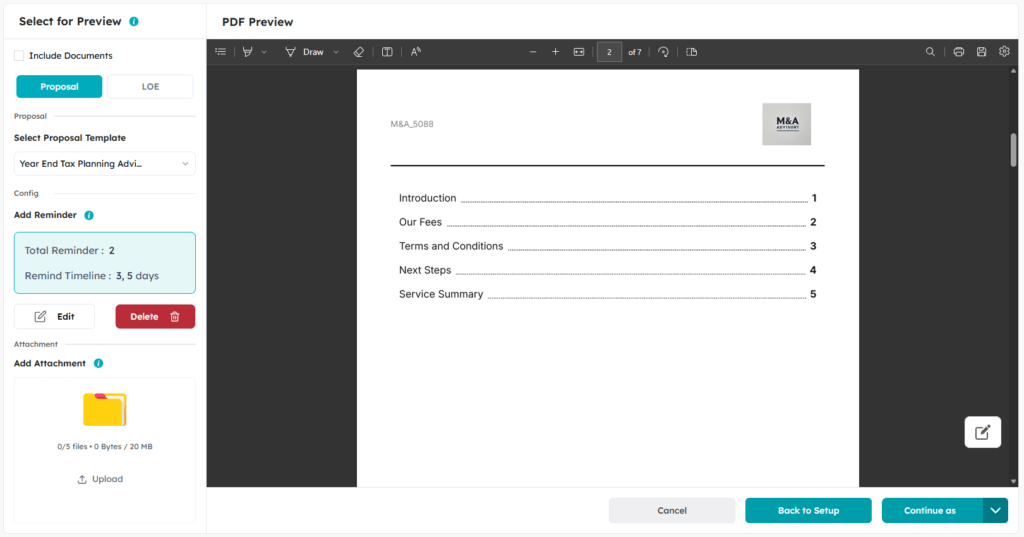Expand the Continue as dropdown arrow

[x=995, y=510]
